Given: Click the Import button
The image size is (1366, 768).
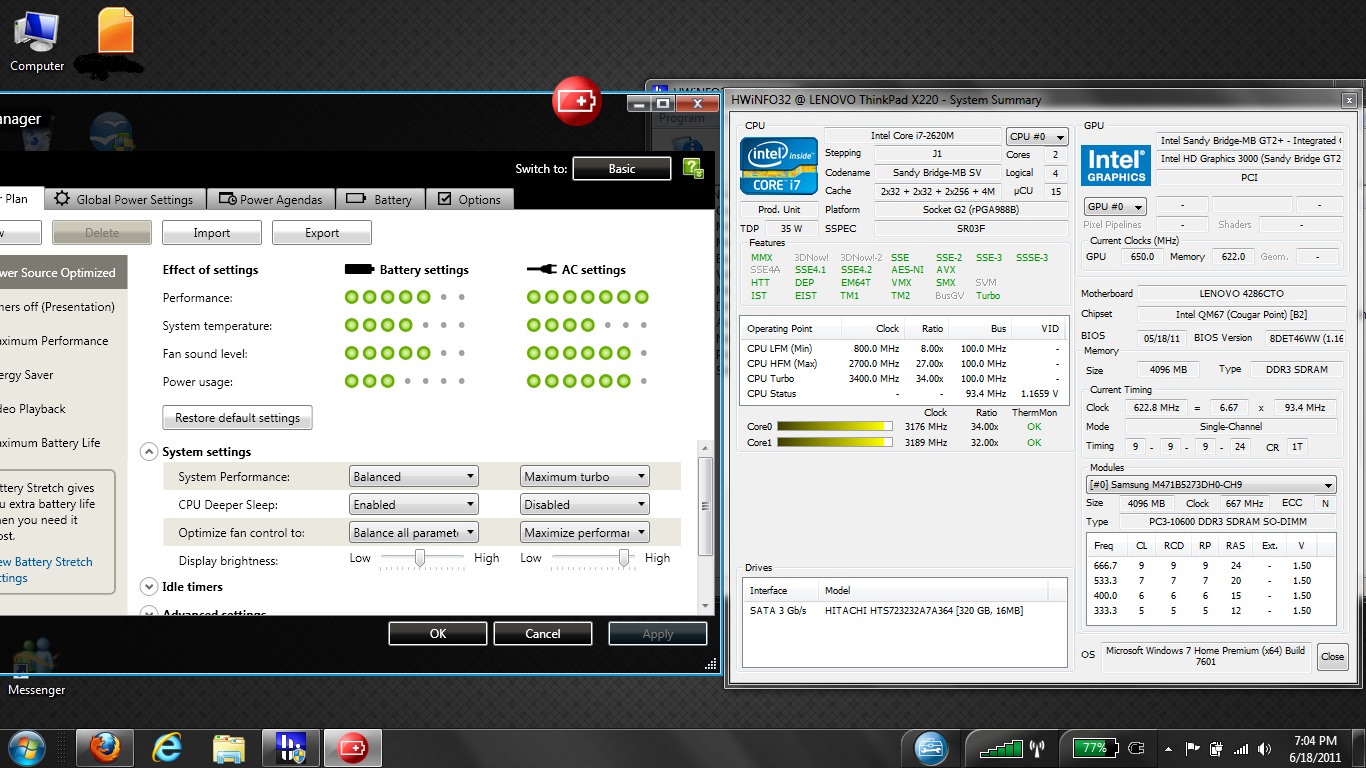Looking at the screenshot, I should (x=212, y=233).
